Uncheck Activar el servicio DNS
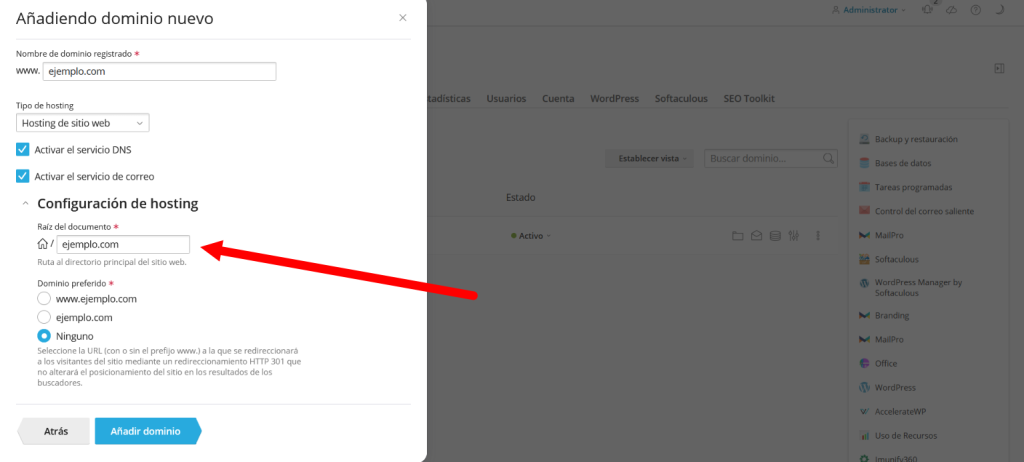 point(23,149)
